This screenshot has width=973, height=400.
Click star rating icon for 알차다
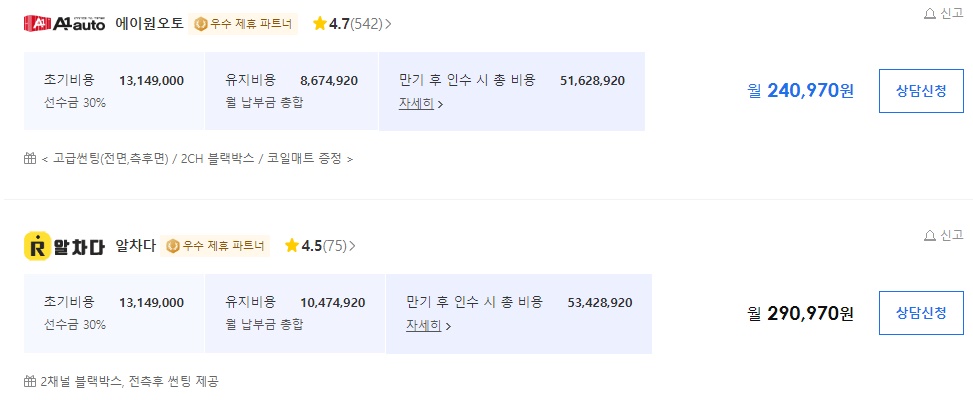(x=292, y=246)
